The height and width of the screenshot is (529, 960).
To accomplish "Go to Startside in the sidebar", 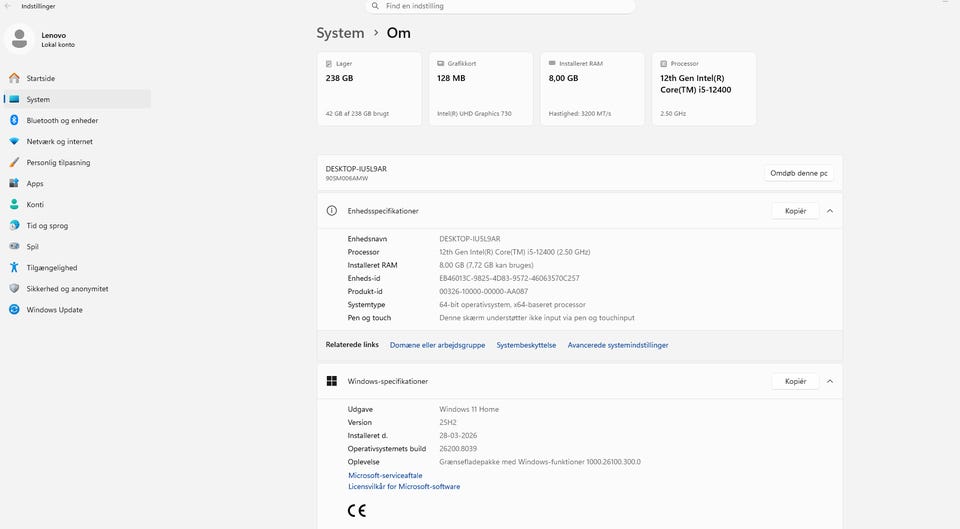I will click(x=41, y=78).
